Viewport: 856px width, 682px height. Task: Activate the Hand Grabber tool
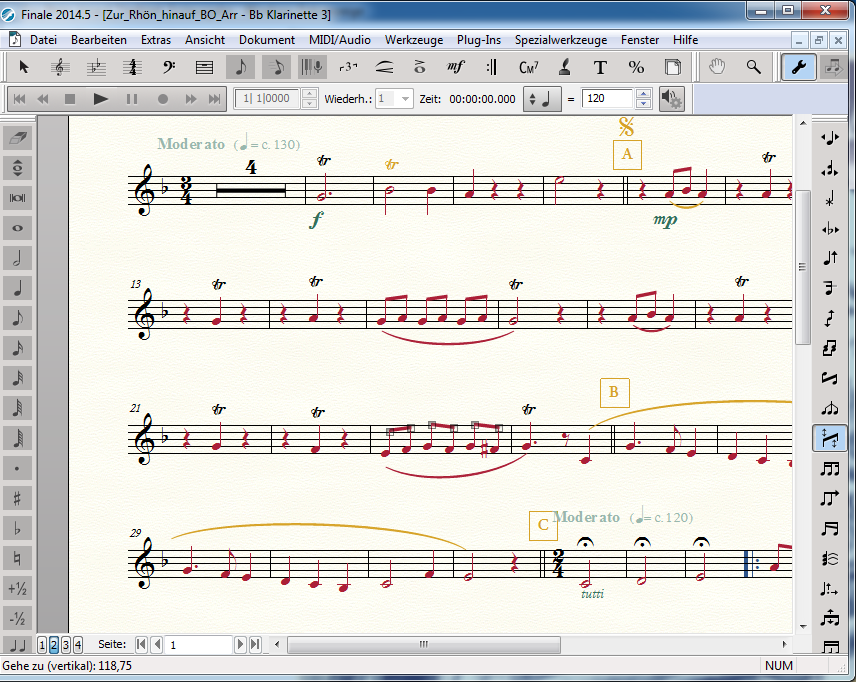tap(717, 67)
